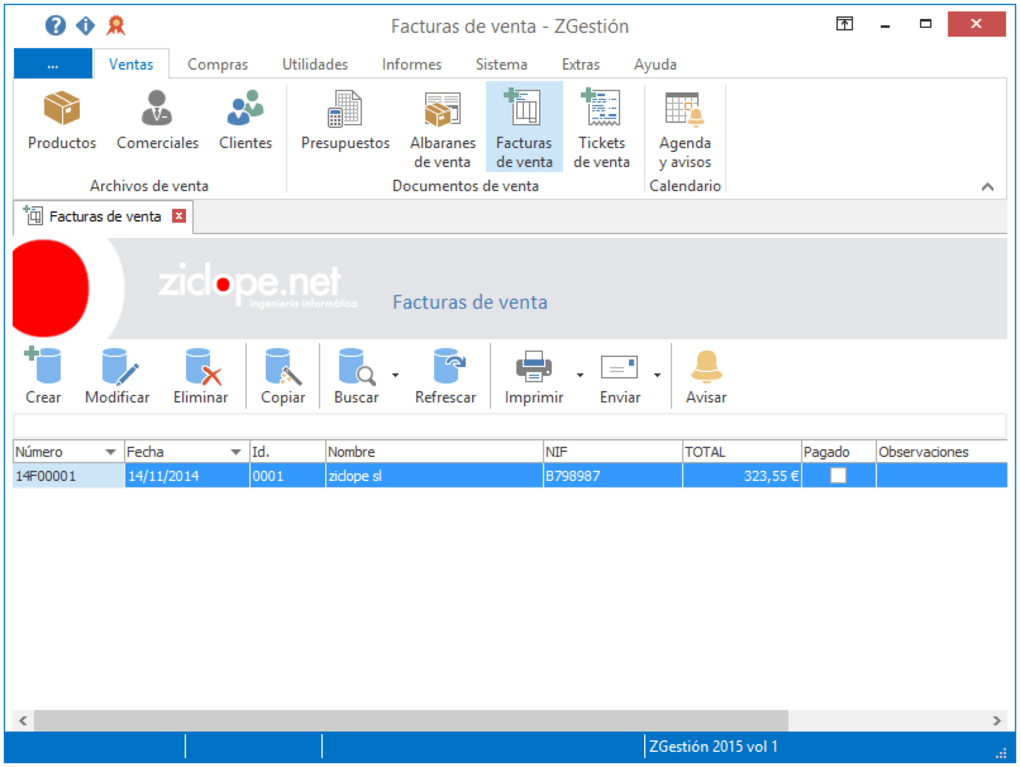Open the Clientes list
1020x767 pixels.
pos(245,118)
